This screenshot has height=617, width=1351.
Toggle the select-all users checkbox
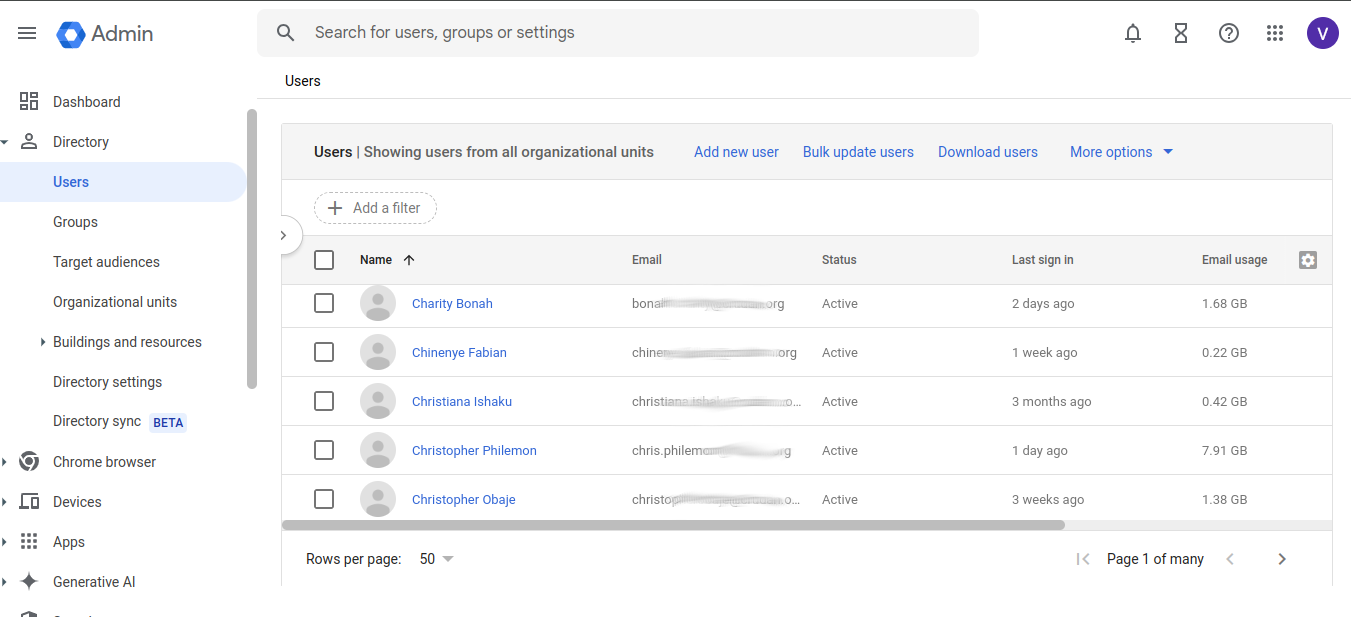[324, 260]
